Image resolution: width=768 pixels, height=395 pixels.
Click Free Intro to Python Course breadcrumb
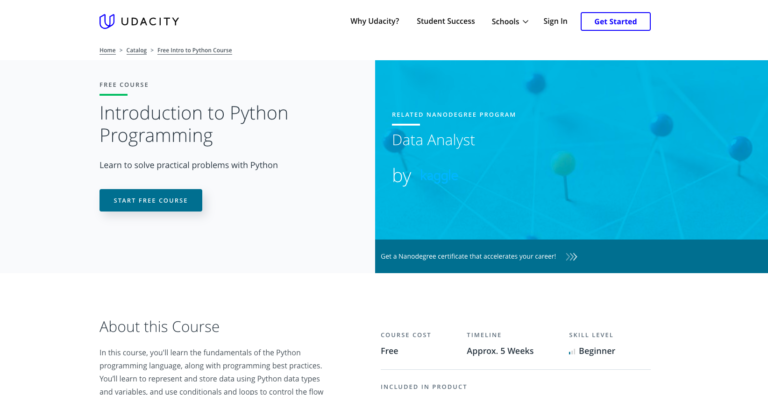click(194, 50)
